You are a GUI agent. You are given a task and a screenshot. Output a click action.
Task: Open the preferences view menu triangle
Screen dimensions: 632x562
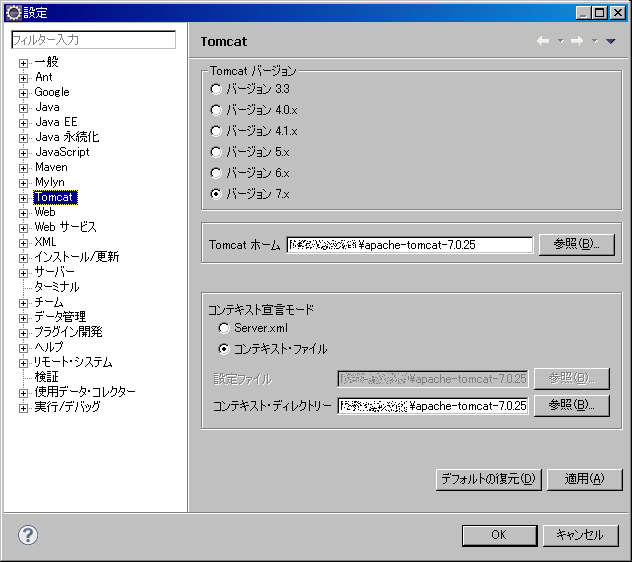[x=611, y=41]
